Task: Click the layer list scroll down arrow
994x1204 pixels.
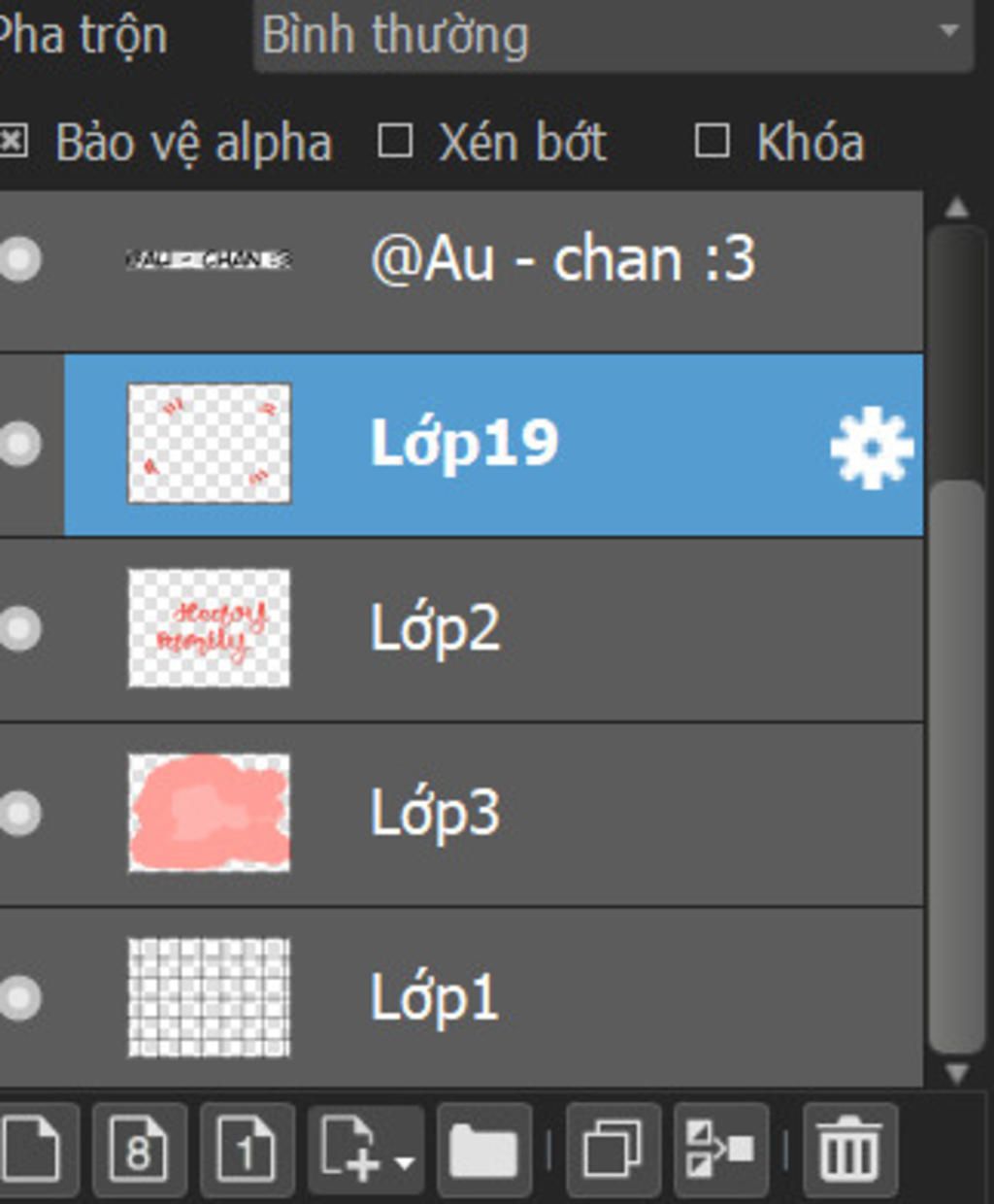Action: coord(957,1073)
